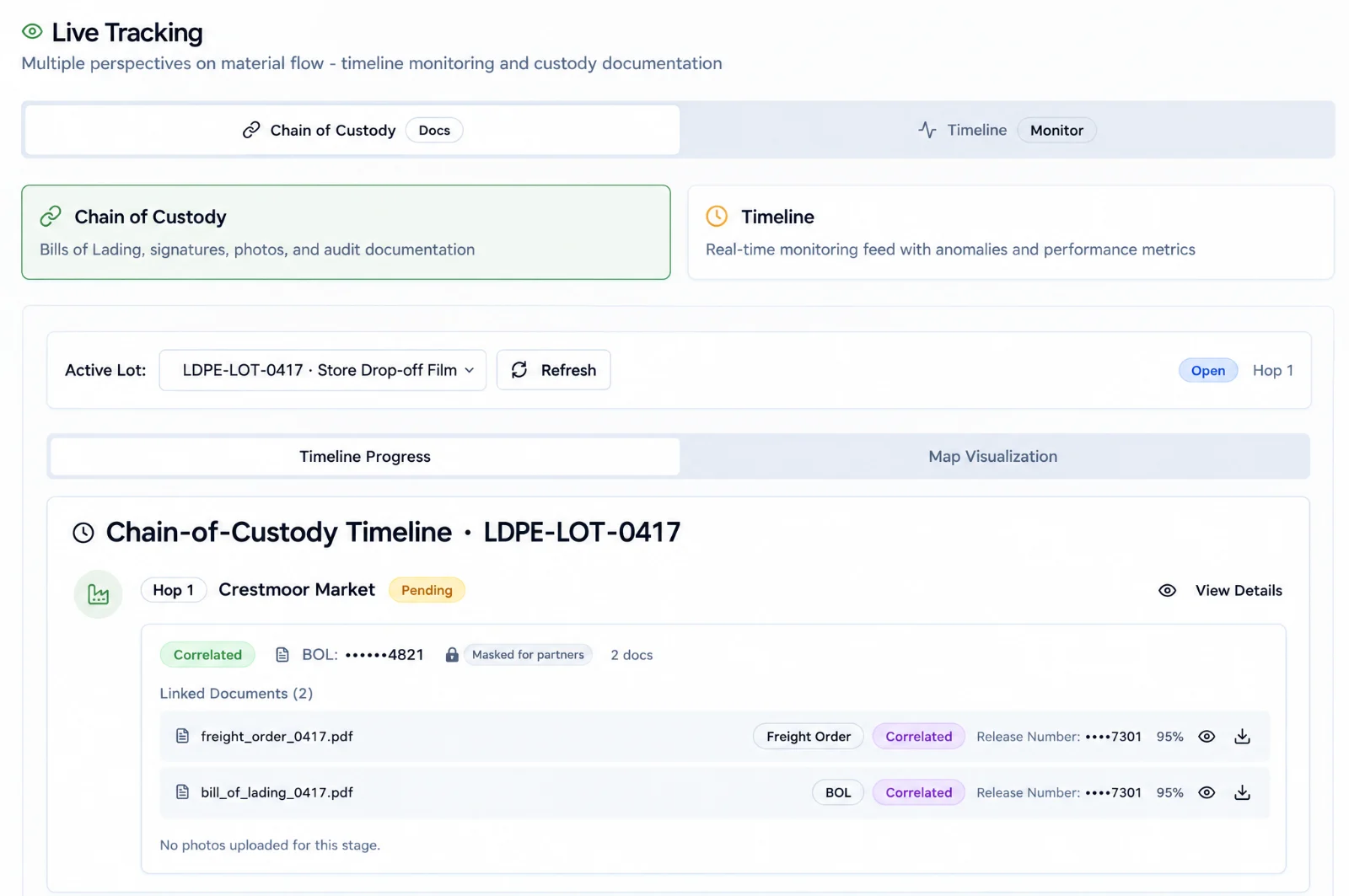
Task: Click the Correlated badge on freight_order row
Action: (919, 737)
